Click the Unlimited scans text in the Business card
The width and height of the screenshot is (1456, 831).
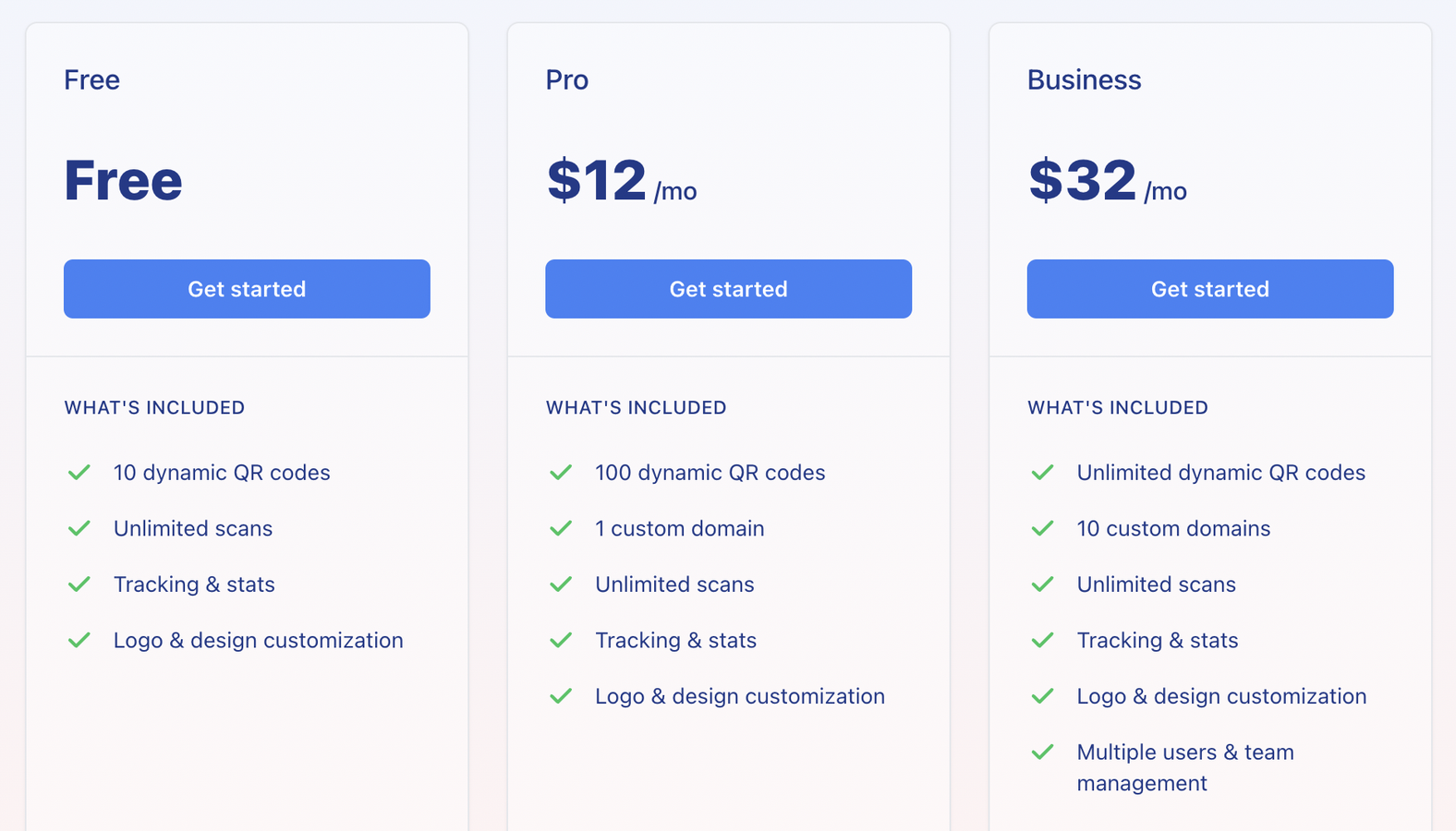pyautogui.click(x=1156, y=584)
